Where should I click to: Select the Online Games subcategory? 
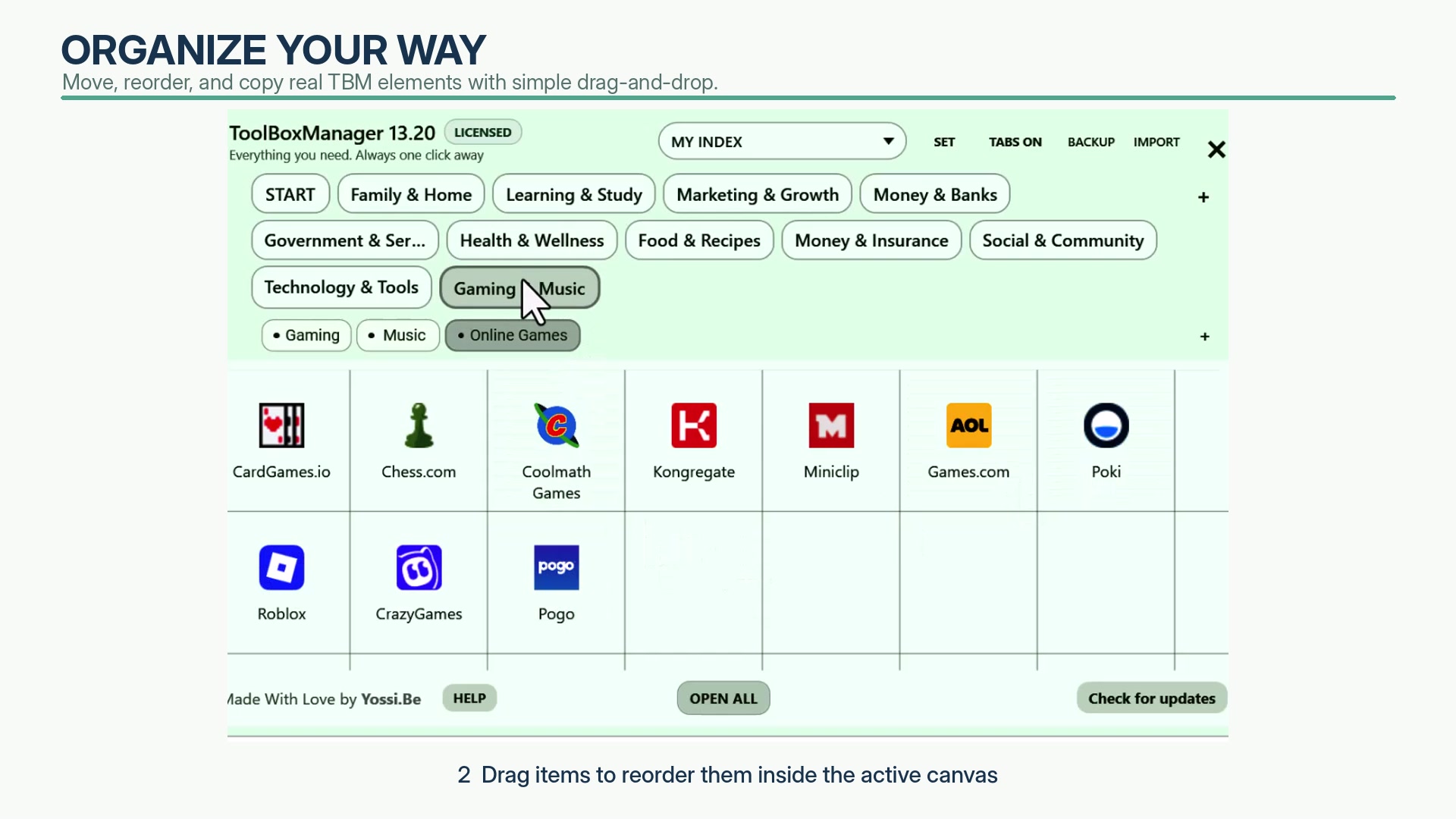tap(513, 335)
